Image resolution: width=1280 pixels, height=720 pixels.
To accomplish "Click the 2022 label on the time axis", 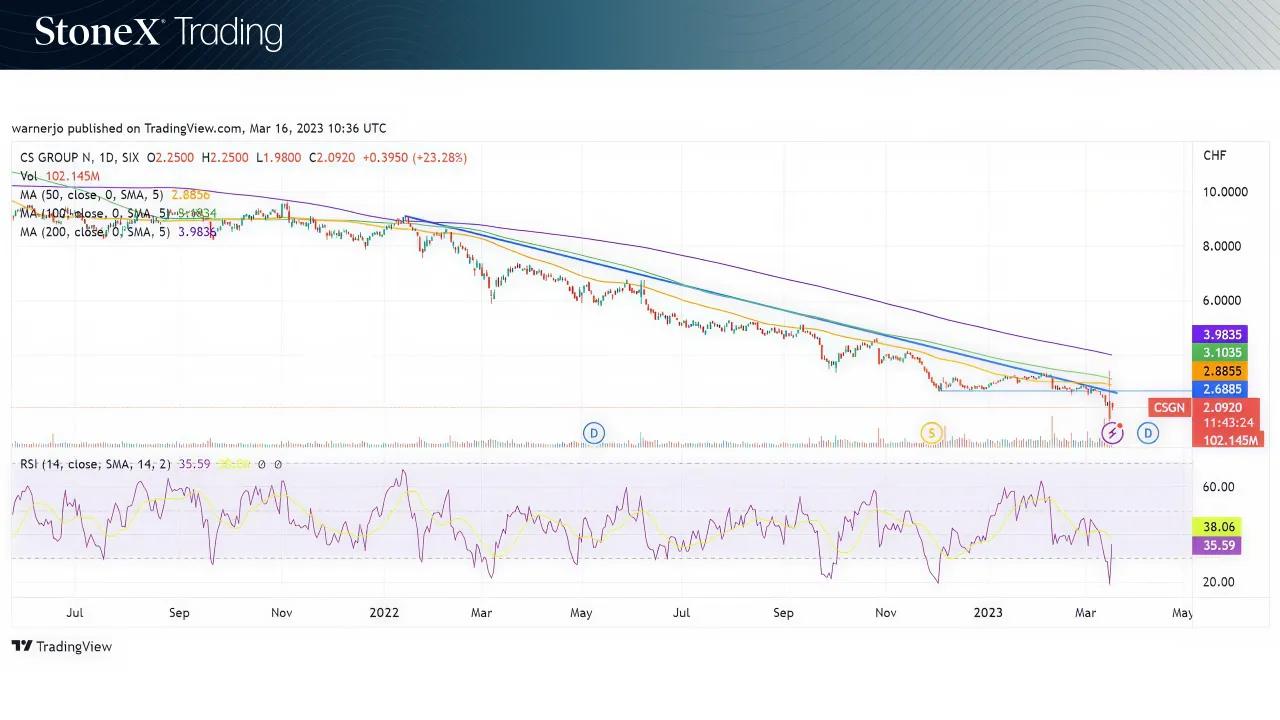I will tap(384, 612).
